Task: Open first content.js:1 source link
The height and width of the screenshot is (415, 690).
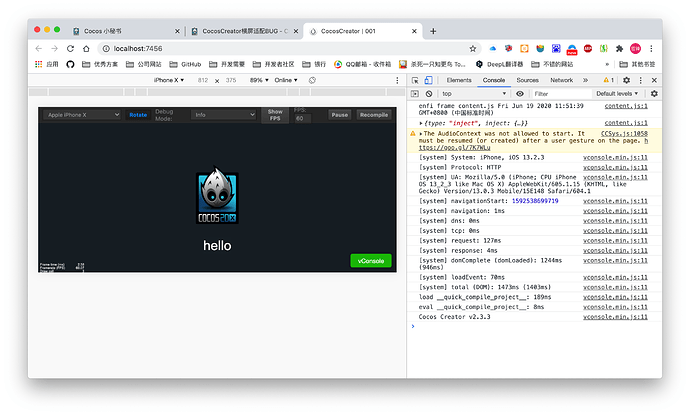Action: pyautogui.click(x=626, y=106)
